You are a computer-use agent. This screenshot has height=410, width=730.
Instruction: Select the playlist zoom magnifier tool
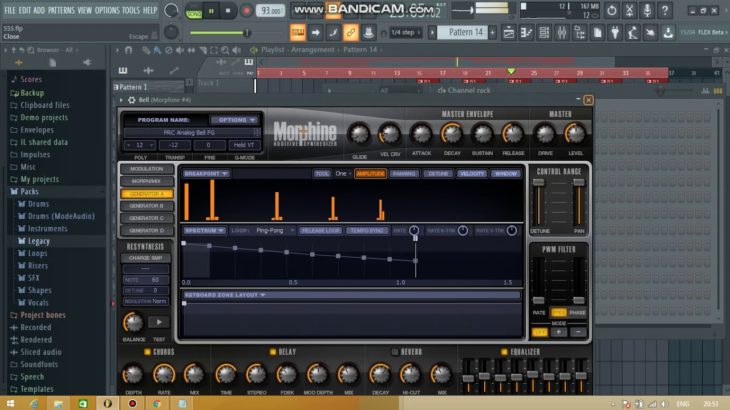pos(225,50)
